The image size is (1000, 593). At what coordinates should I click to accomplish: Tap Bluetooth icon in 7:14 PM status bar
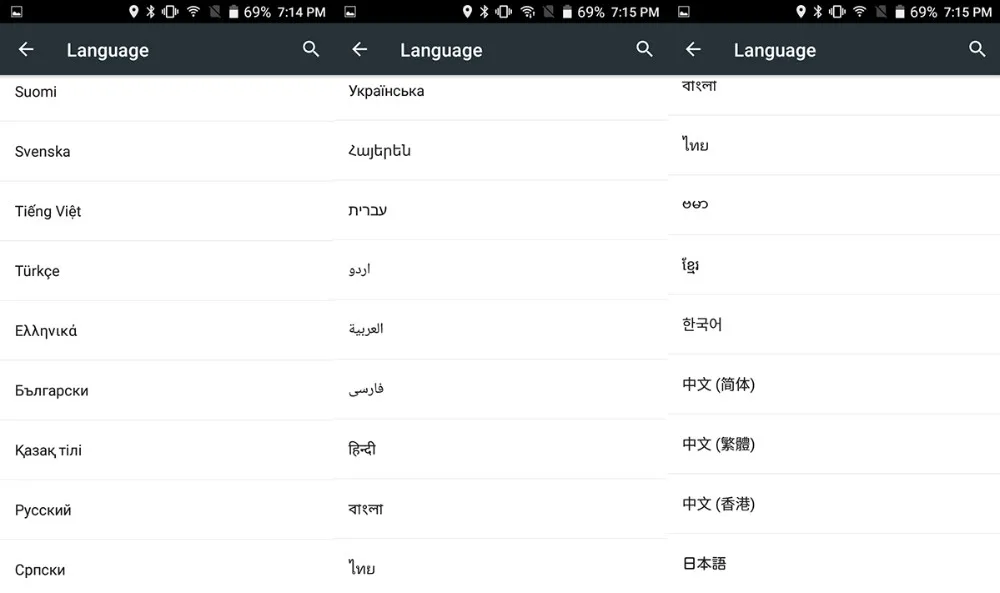[151, 11]
